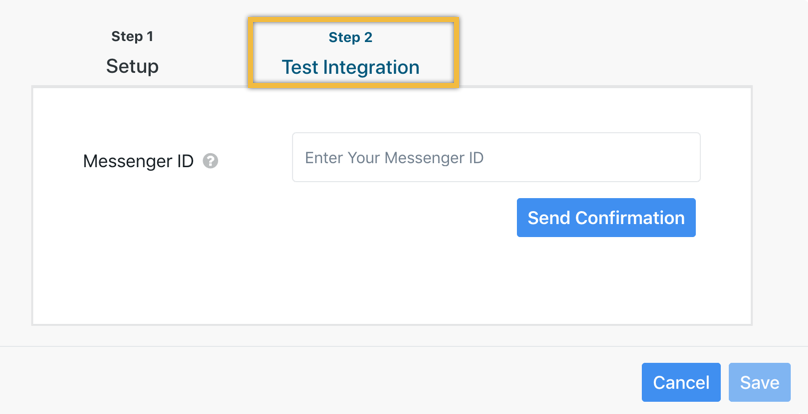Click the Messenger ID field label

click(x=138, y=161)
